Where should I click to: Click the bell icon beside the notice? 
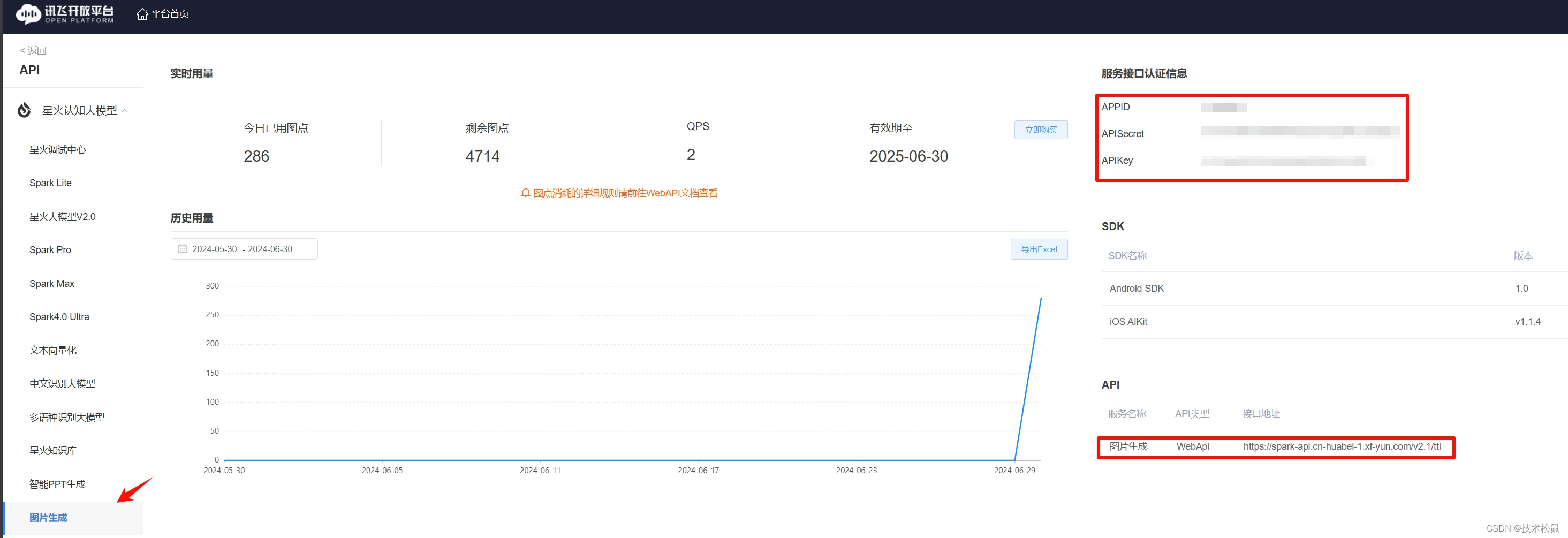pos(525,193)
